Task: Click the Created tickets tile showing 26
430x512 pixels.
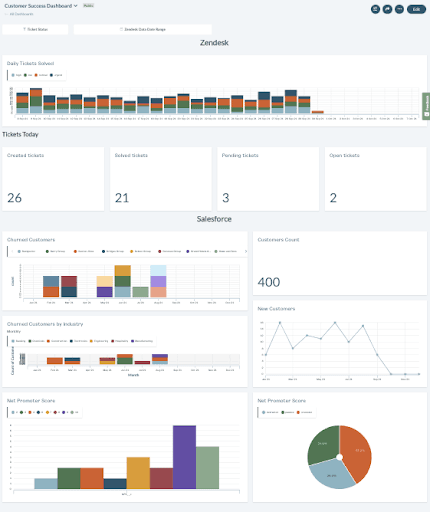Action: pos(53,179)
